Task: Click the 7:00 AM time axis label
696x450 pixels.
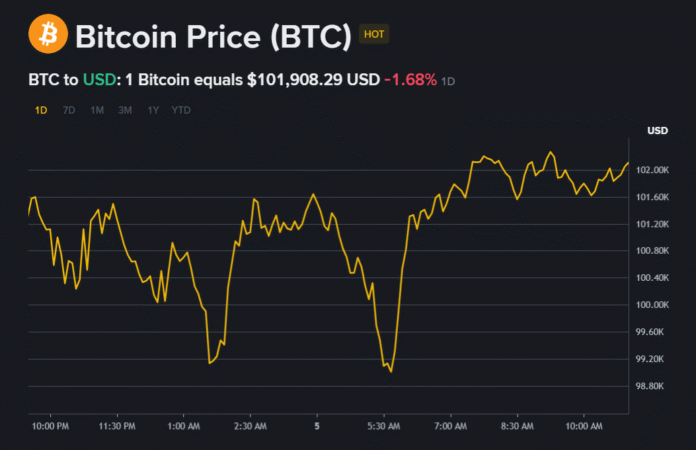Action: pos(451,427)
